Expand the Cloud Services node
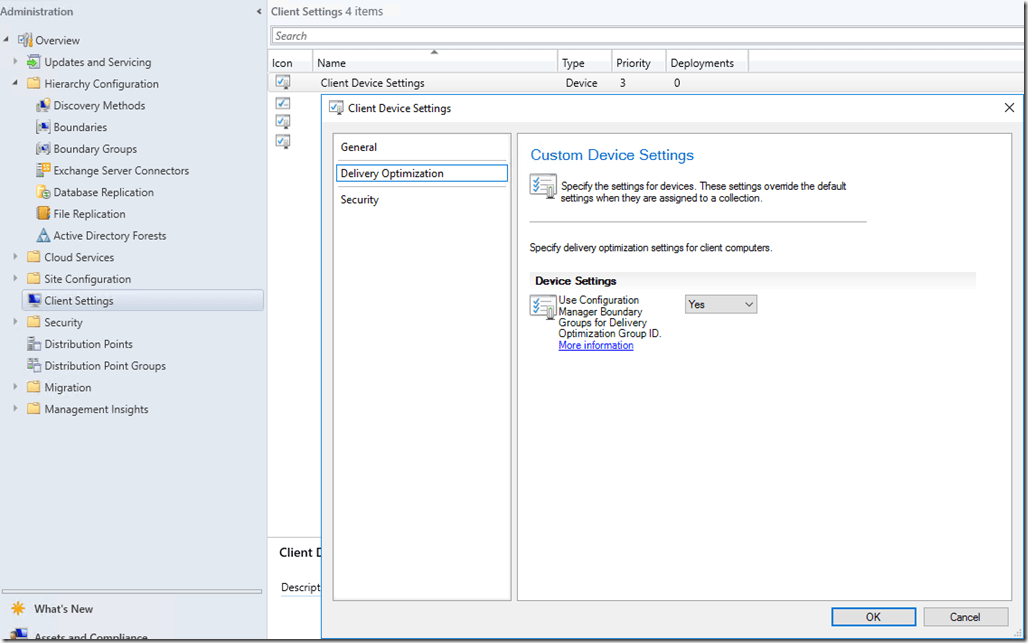Image resolution: width=1028 pixels, height=643 pixels. point(15,257)
